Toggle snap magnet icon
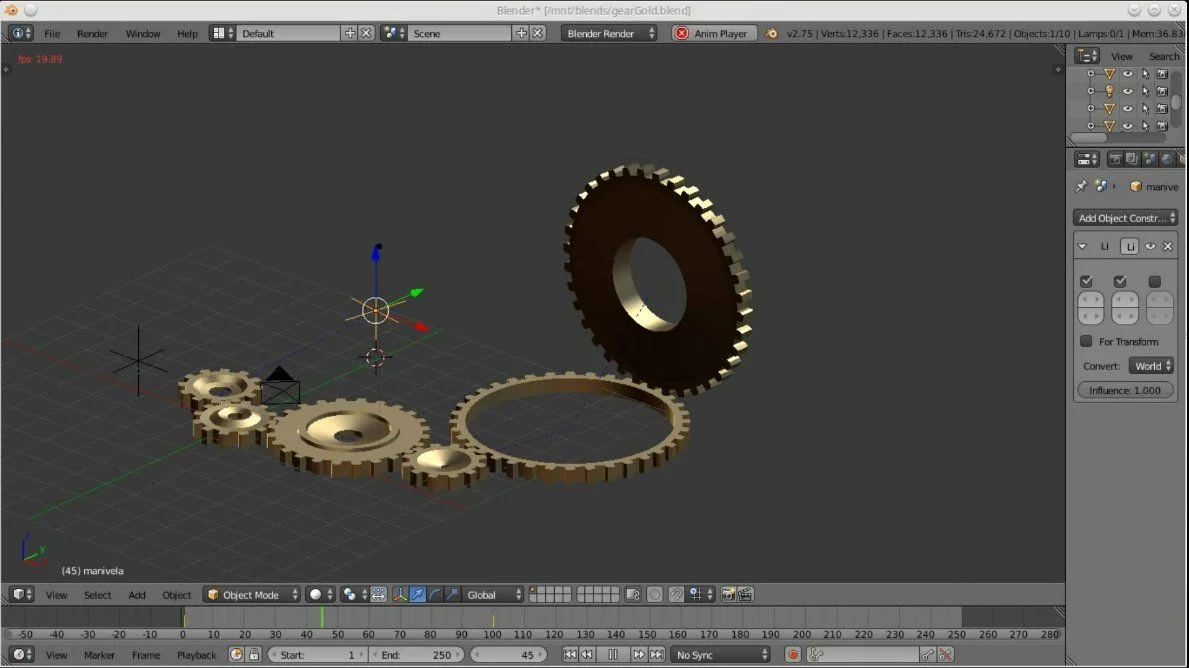This screenshot has width=1189, height=668. coord(676,595)
